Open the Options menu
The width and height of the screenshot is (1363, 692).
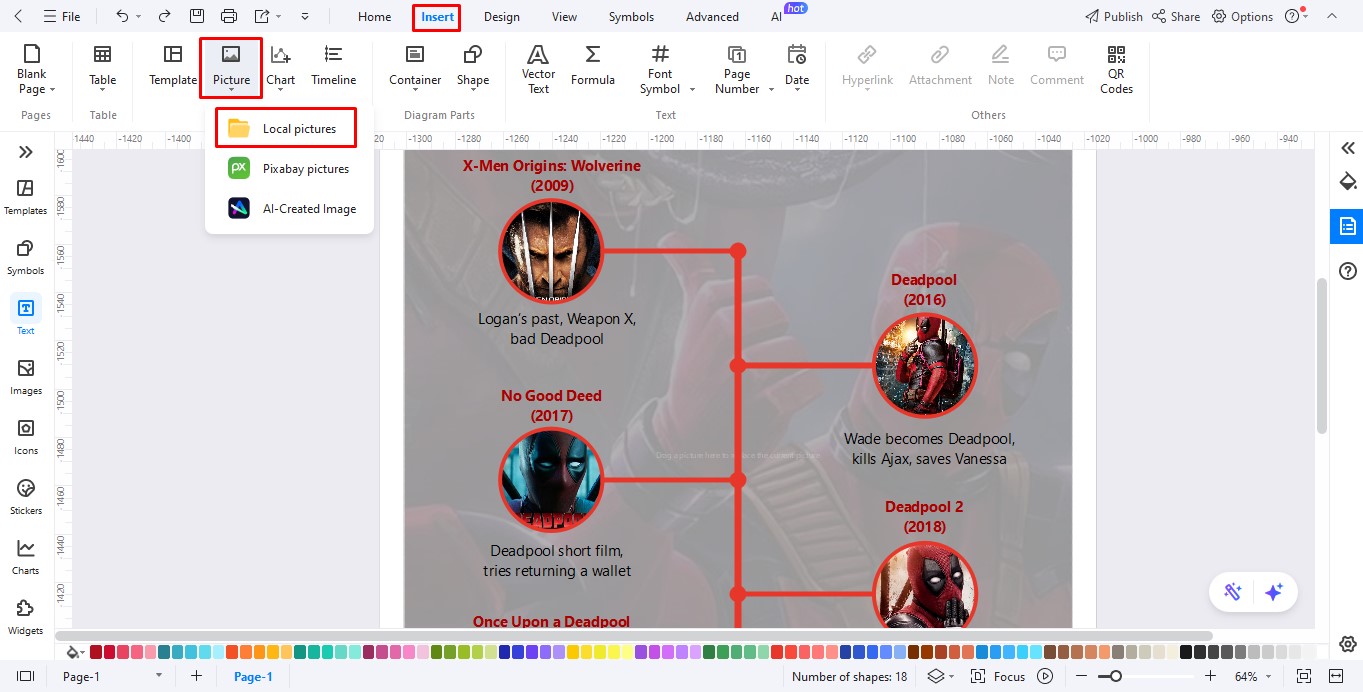coord(1242,17)
